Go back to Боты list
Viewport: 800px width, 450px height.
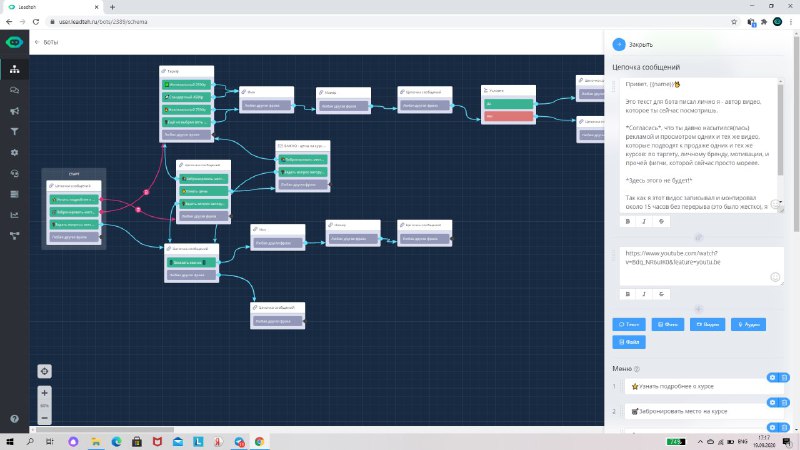tap(46, 42)
